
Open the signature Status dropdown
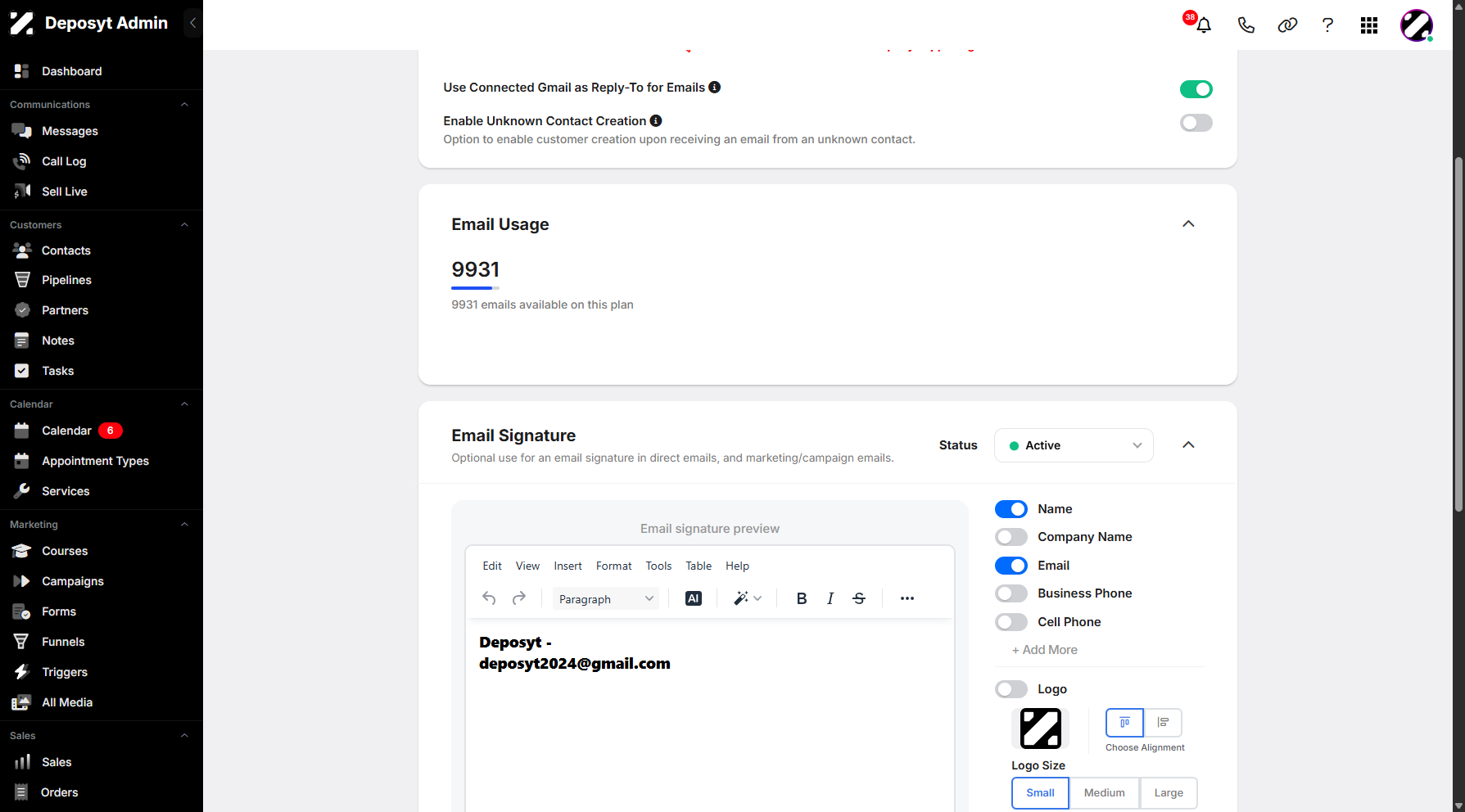pos(1074,445)
